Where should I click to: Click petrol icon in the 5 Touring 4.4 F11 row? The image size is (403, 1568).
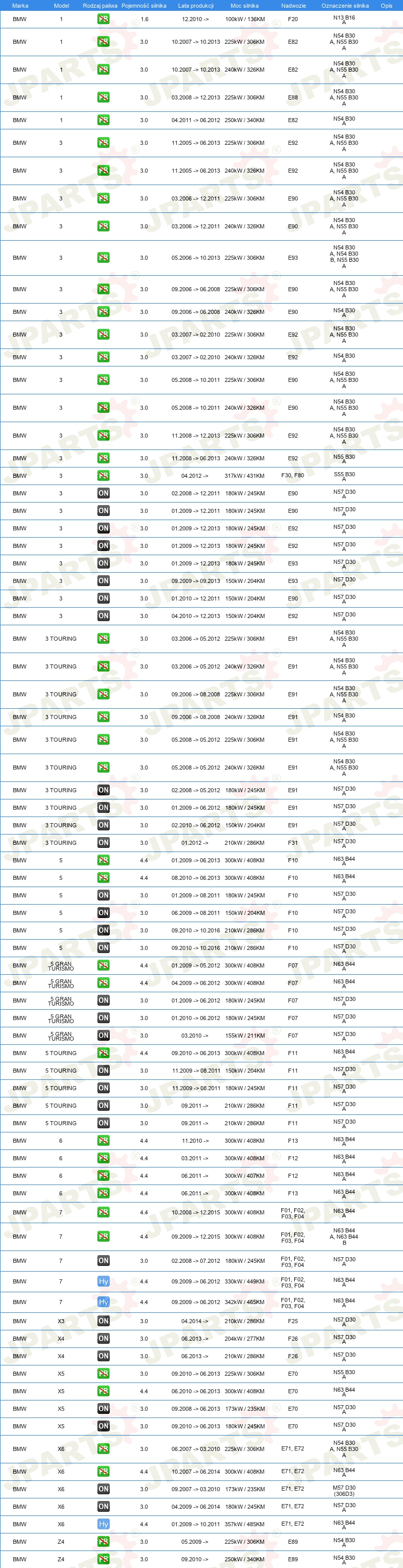point(104,1053)
